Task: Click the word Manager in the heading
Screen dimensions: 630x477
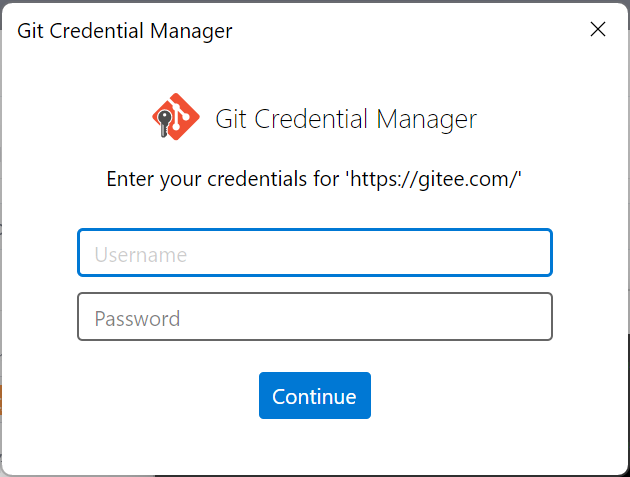Action: [x=426, y=119]
